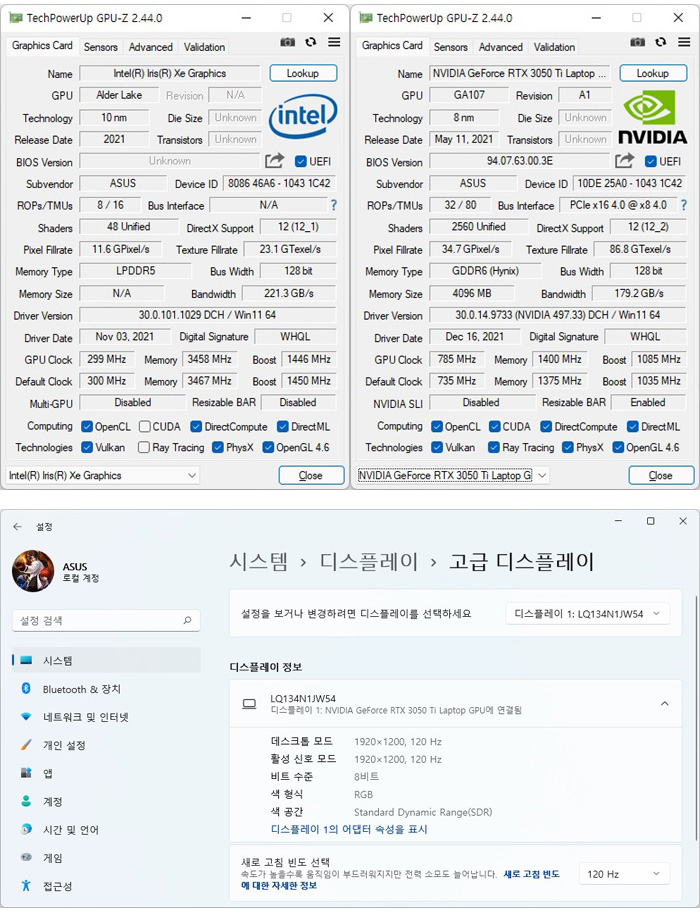Toggle DirectML checkbox in NVIDIA GPU-Z window
The width and height of the screenshot is (700, 913).
tap(632, 427)
